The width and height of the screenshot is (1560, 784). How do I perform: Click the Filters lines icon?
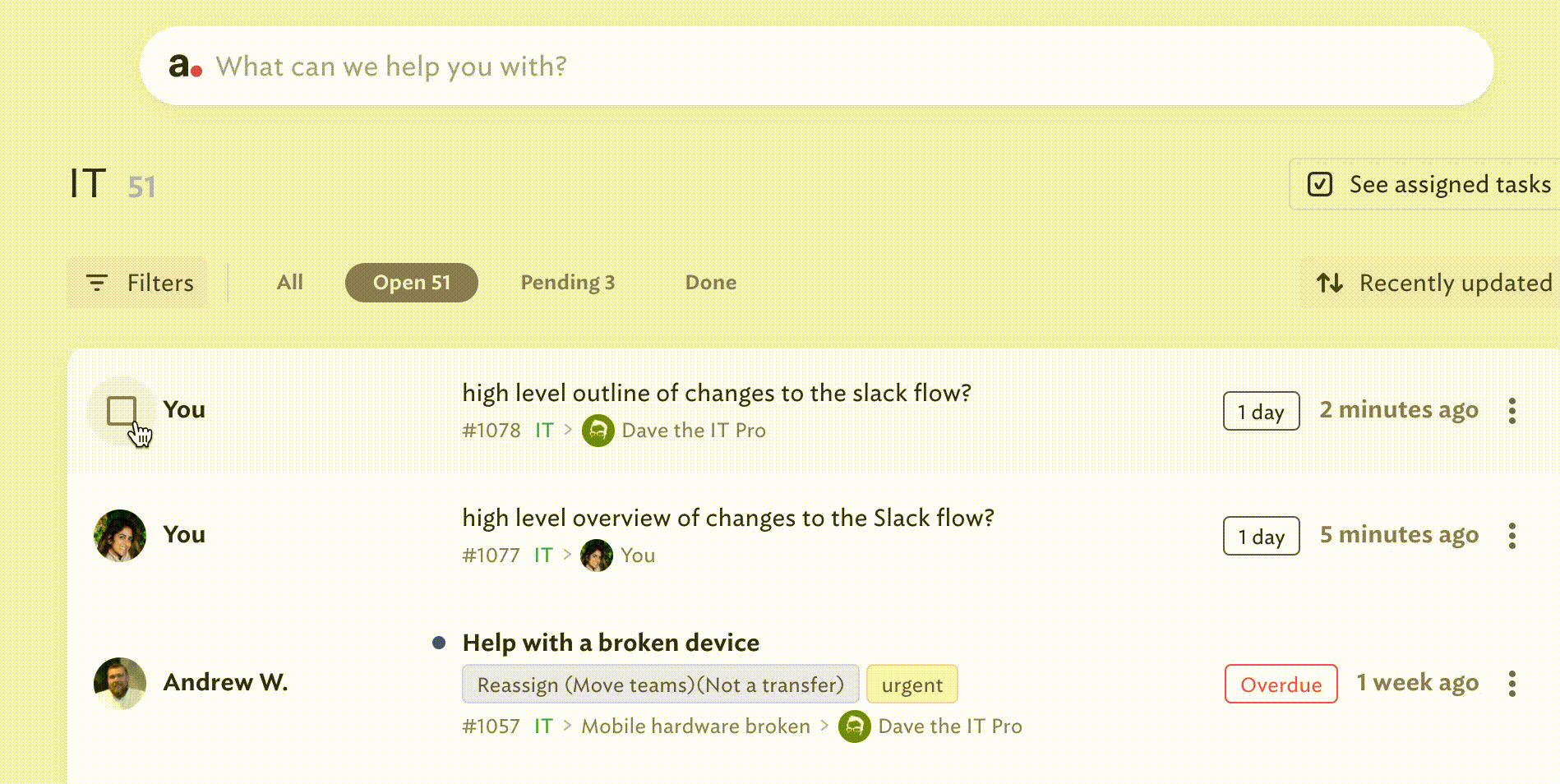[97, 283]
